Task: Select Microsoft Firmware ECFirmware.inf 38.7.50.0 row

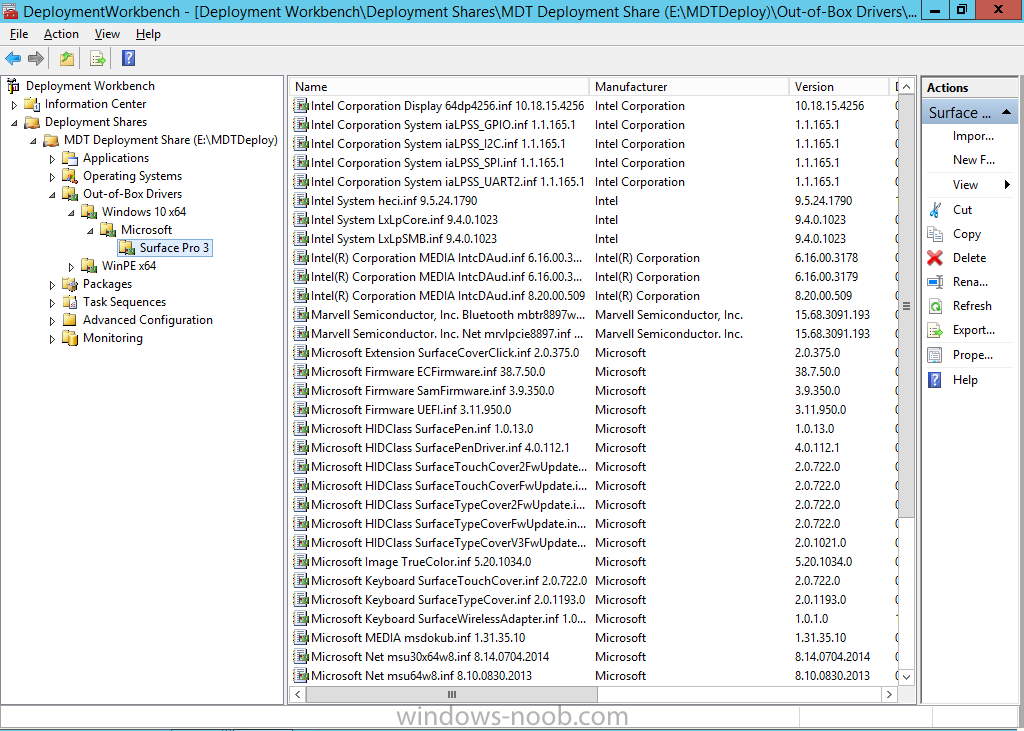Action: [x=594, y=372]
